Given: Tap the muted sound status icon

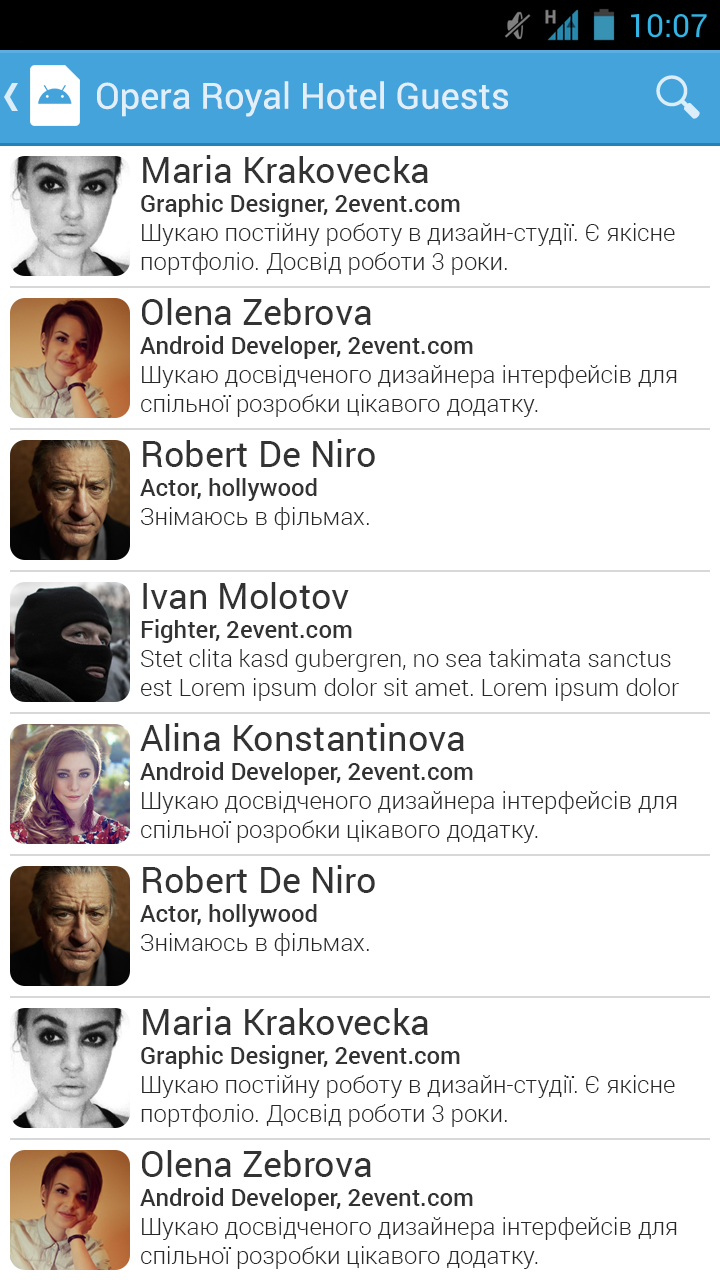Looking at the screenshot, I should (x=517, y=25).
